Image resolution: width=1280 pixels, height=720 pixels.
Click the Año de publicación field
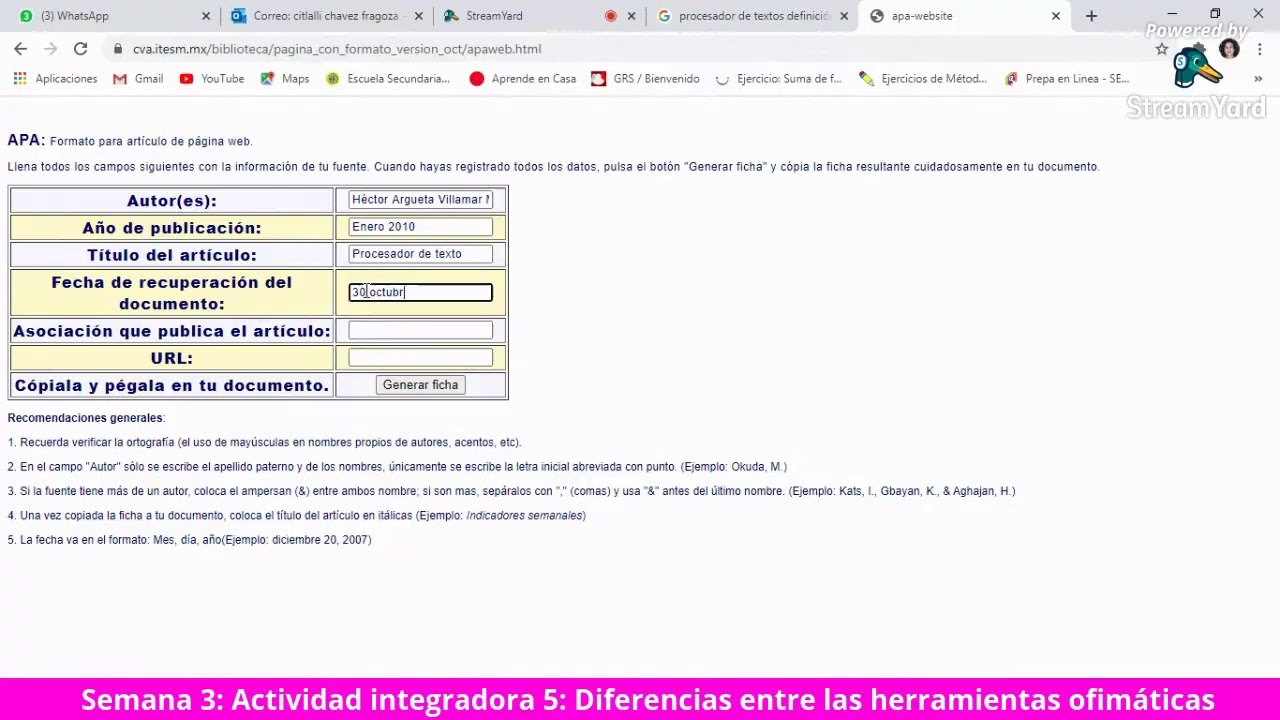tap(420, 227)
